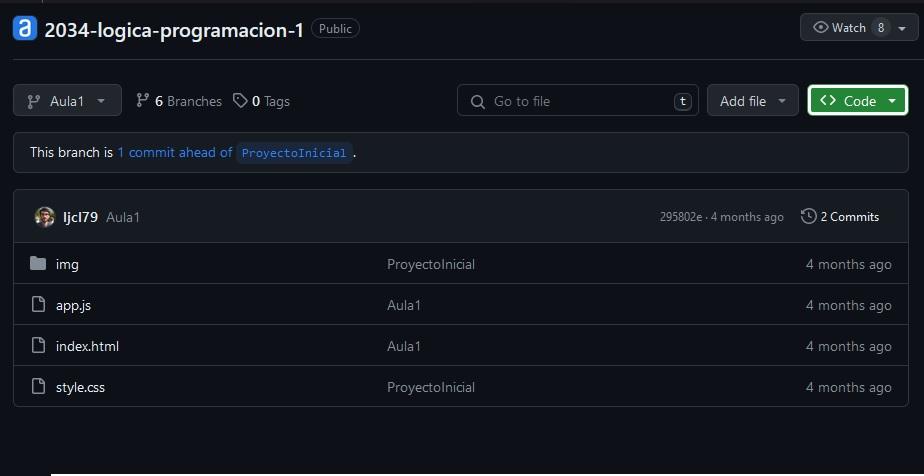The image size is (924, 476).
Task: Open the Add file dropdown
Action: click(752, 101)
